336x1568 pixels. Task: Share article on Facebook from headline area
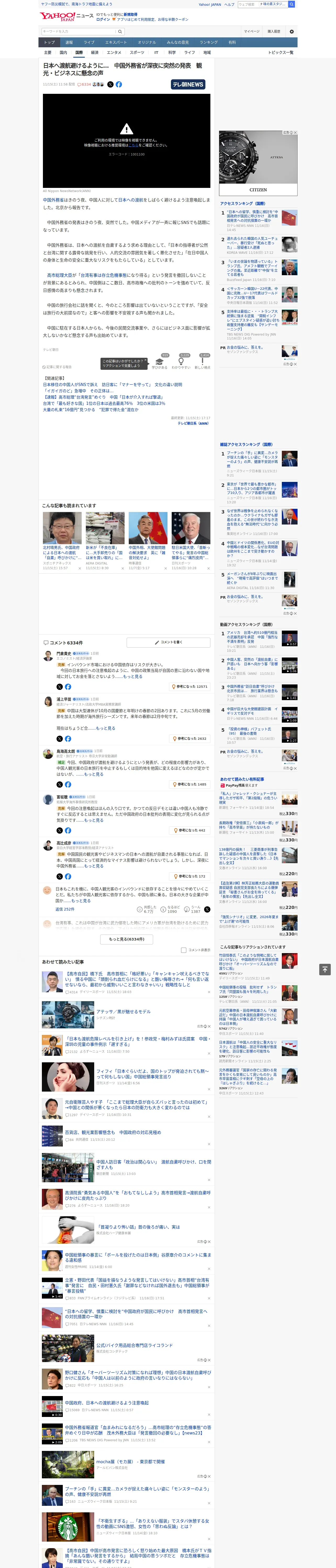point(119,85)
